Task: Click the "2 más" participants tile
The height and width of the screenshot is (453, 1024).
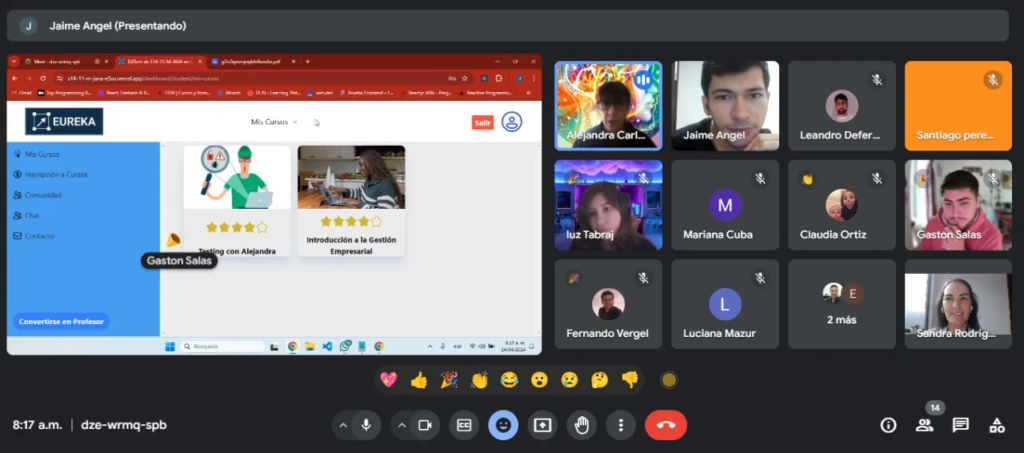Action: click(x=841, y=304)
